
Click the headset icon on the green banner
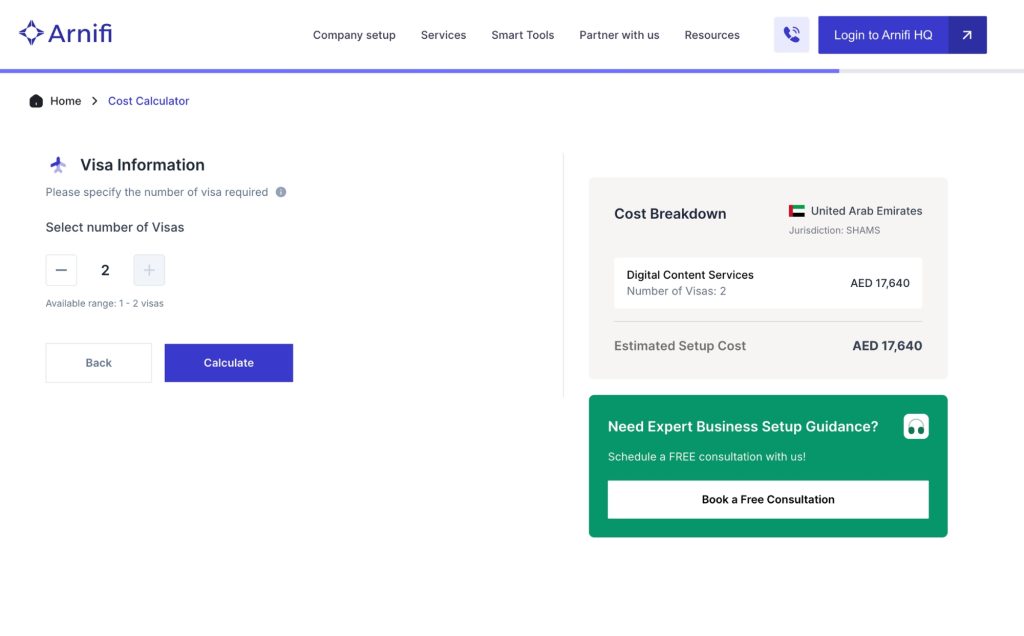click(x=916, y=426)
